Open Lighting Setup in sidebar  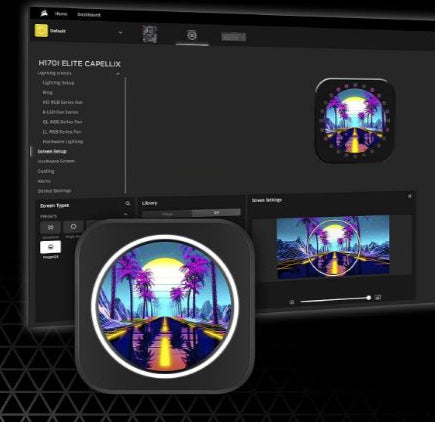pos(58,83)
